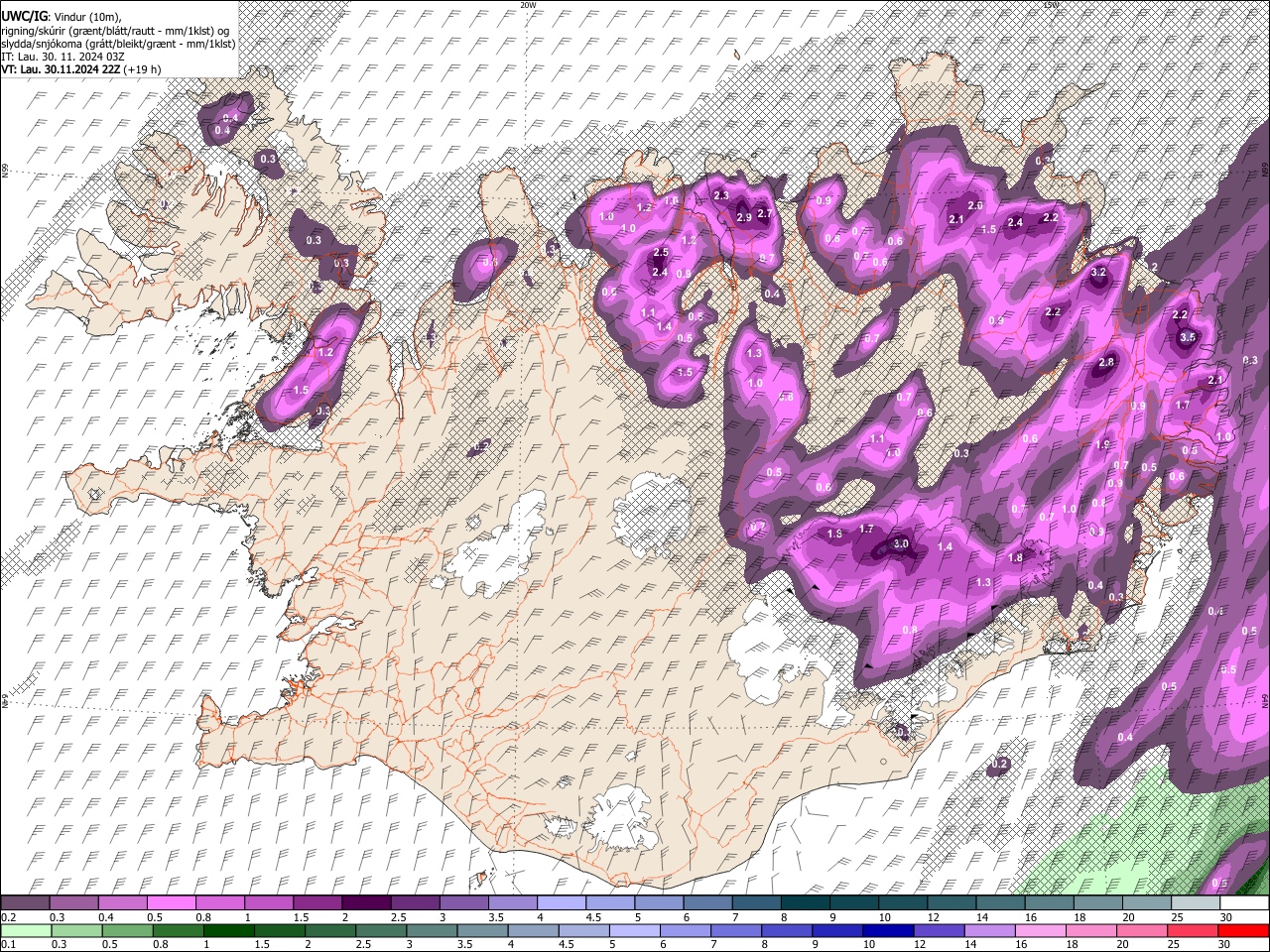The image size is (1270, 952).
Task: Select the rigning/skúrir legend description line
Action: 115,31
